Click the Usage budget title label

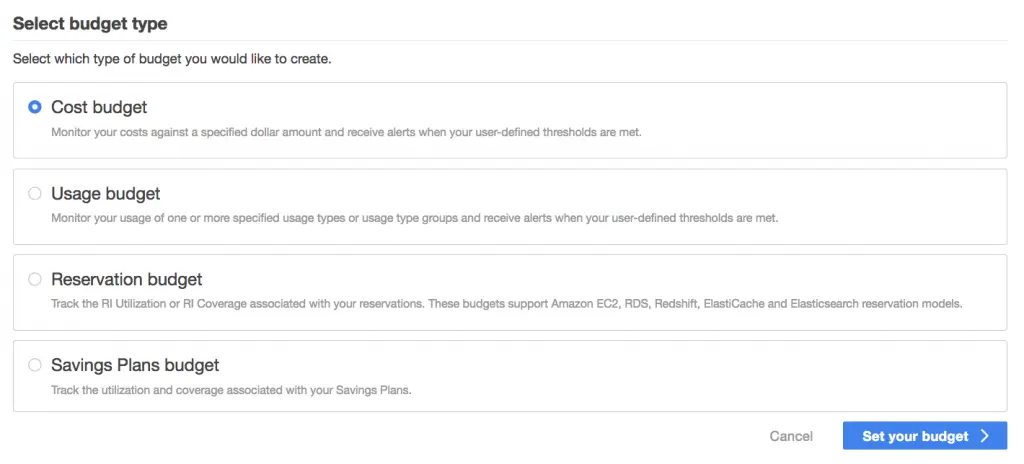pos(106,193)
